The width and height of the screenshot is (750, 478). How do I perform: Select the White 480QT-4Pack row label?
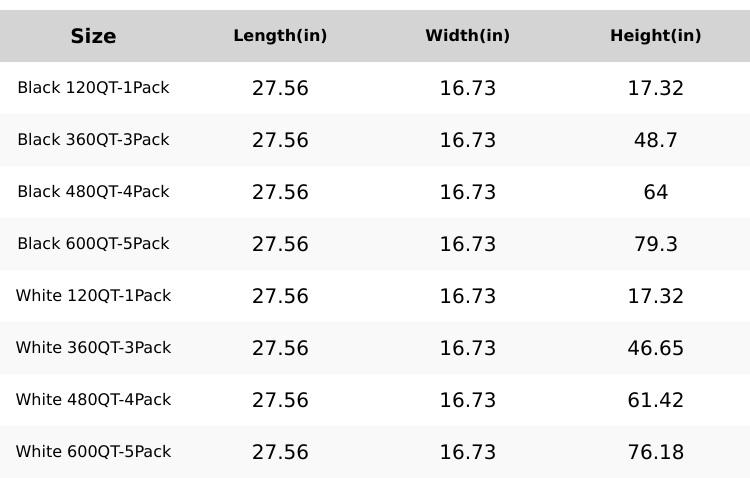(x=93, y=400)
